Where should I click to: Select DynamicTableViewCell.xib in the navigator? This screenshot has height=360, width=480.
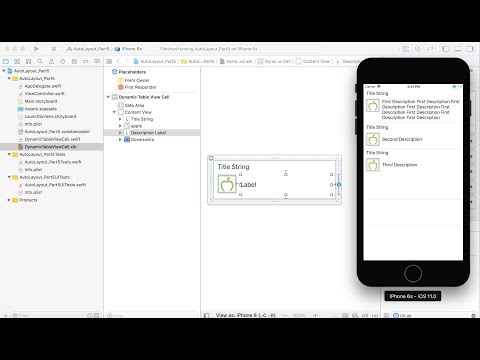pyautogui.click(x=50, y=147)
